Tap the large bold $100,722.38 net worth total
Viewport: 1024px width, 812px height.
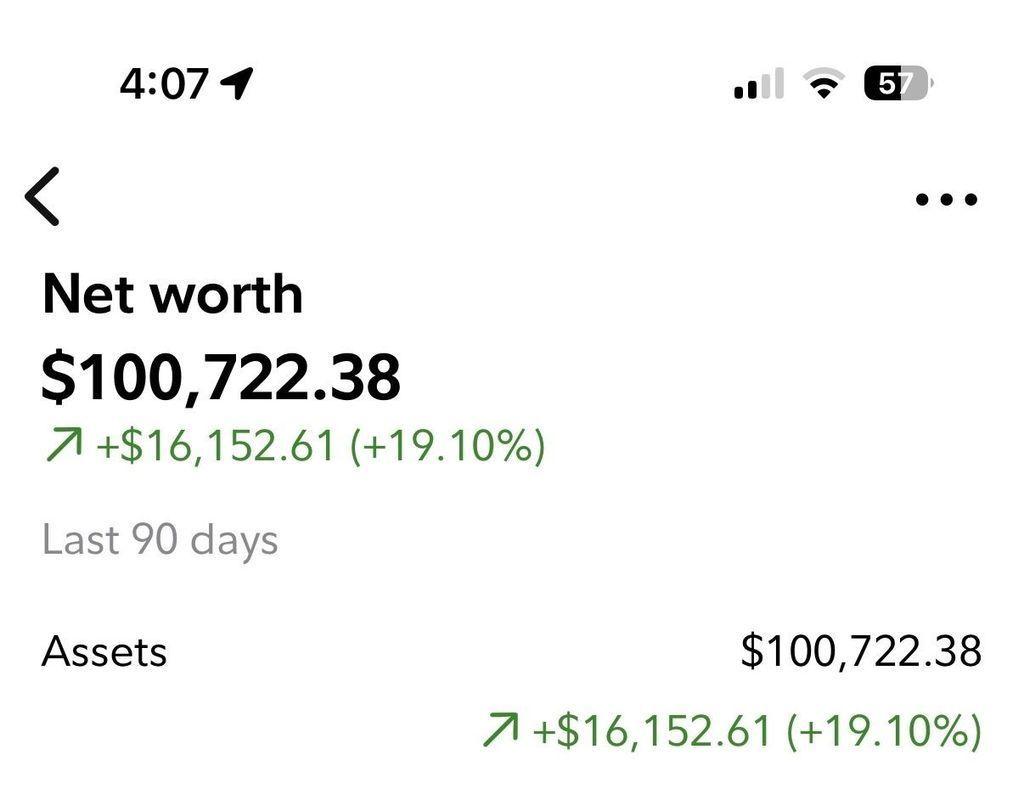click(x=221, y=377)
